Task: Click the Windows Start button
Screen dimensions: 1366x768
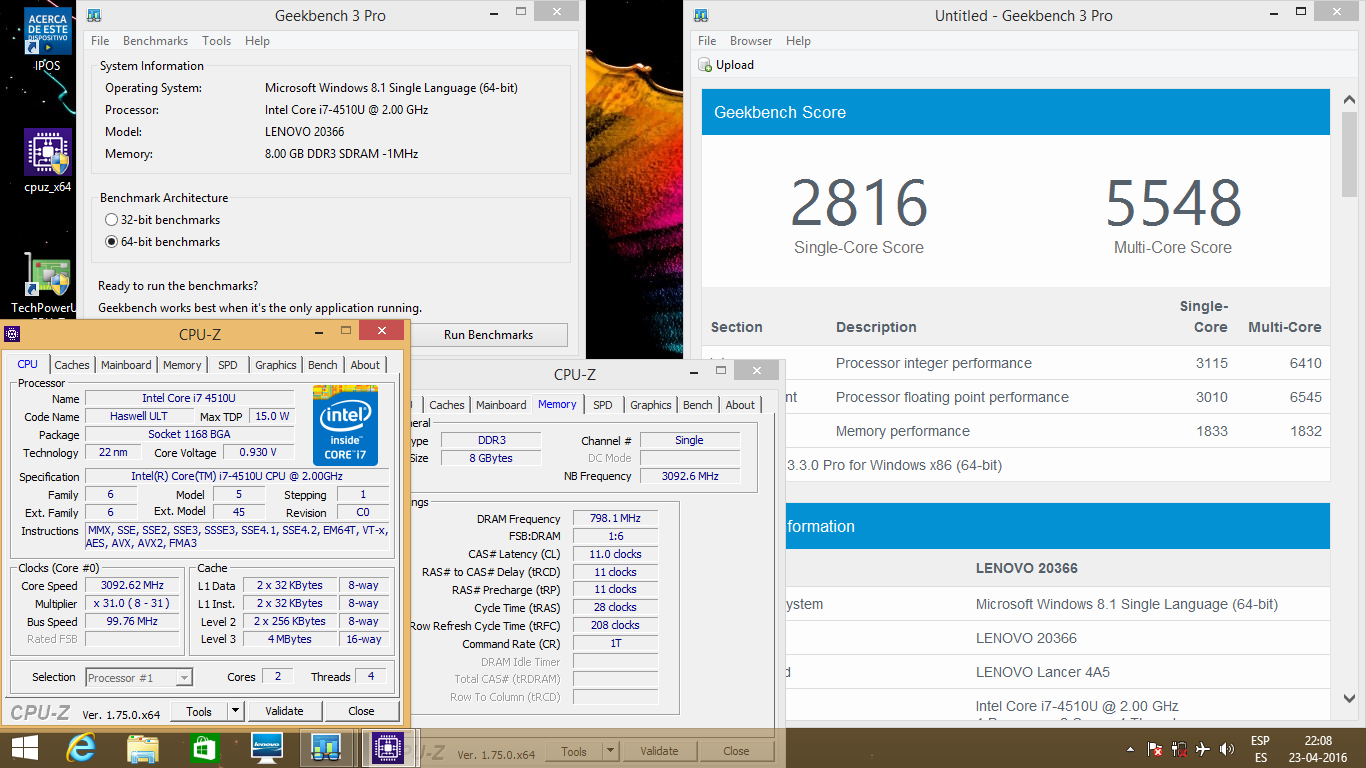Action: [x=24, y=748]
